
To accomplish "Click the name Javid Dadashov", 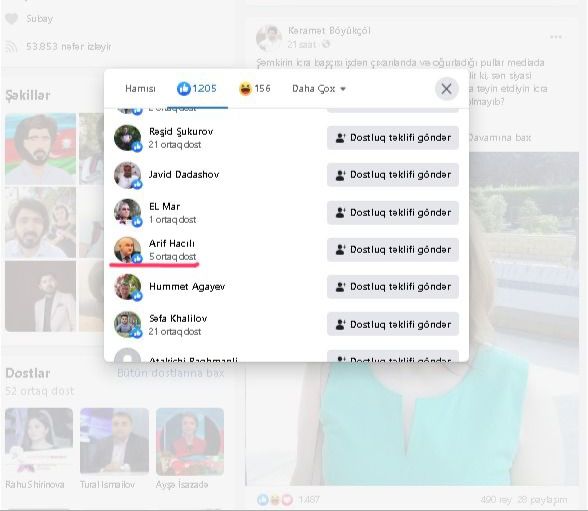I will 184,174.
